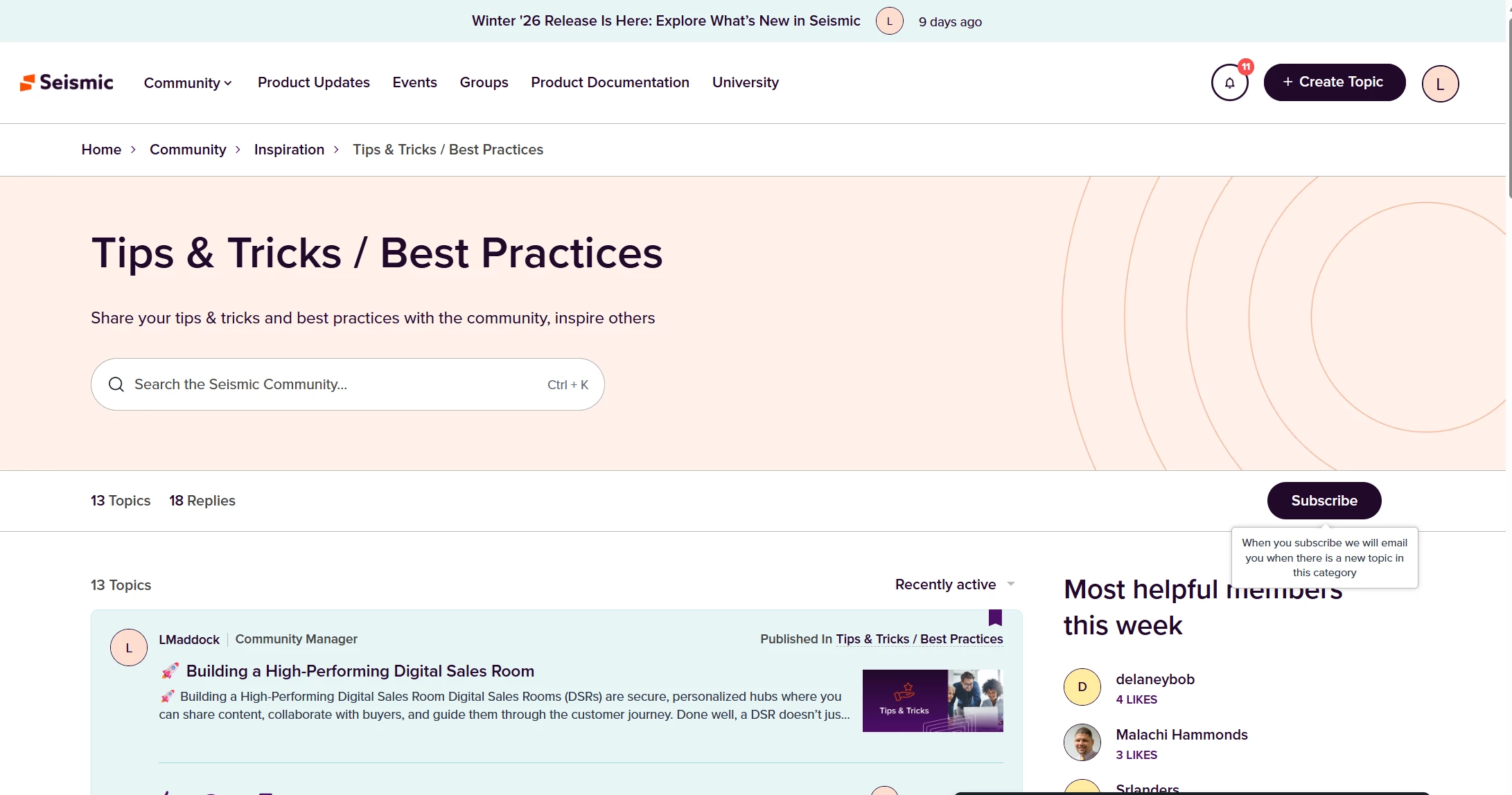The image size is (1512, 795).
Task: Open delaneybob's avatar
Action: [x=1082, y=687]
